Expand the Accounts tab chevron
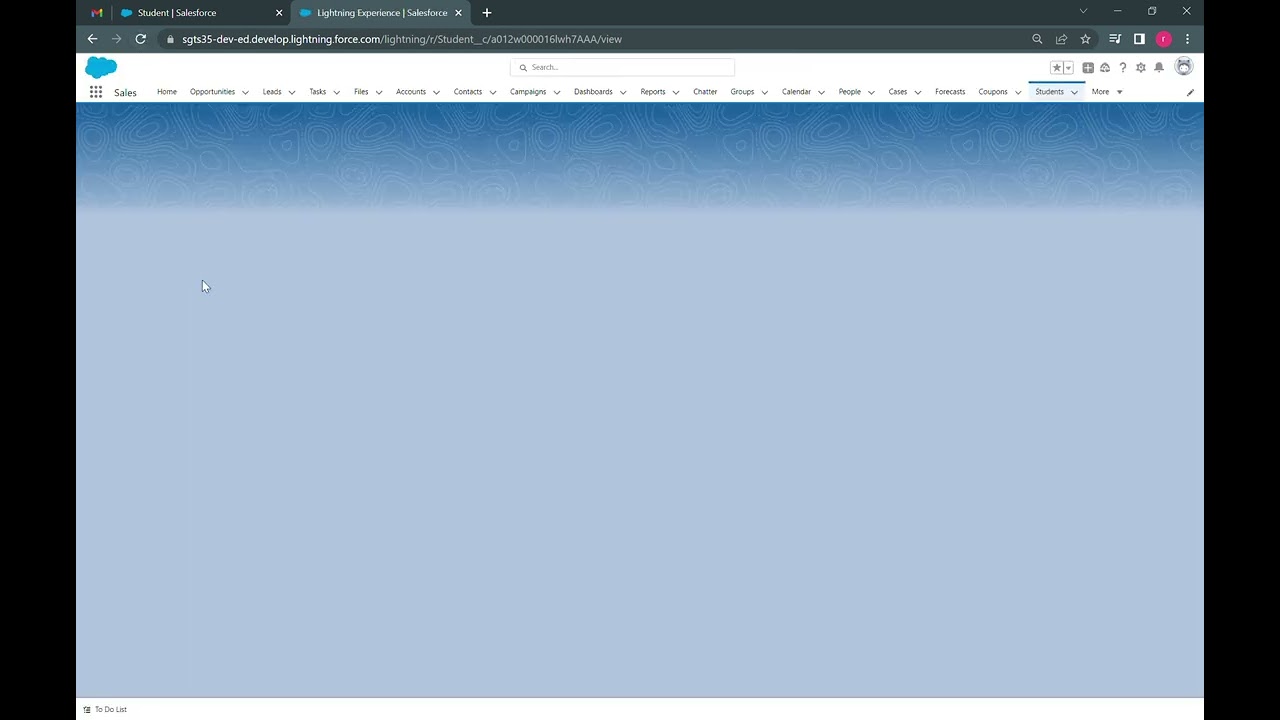 click(x=436, y=92)
